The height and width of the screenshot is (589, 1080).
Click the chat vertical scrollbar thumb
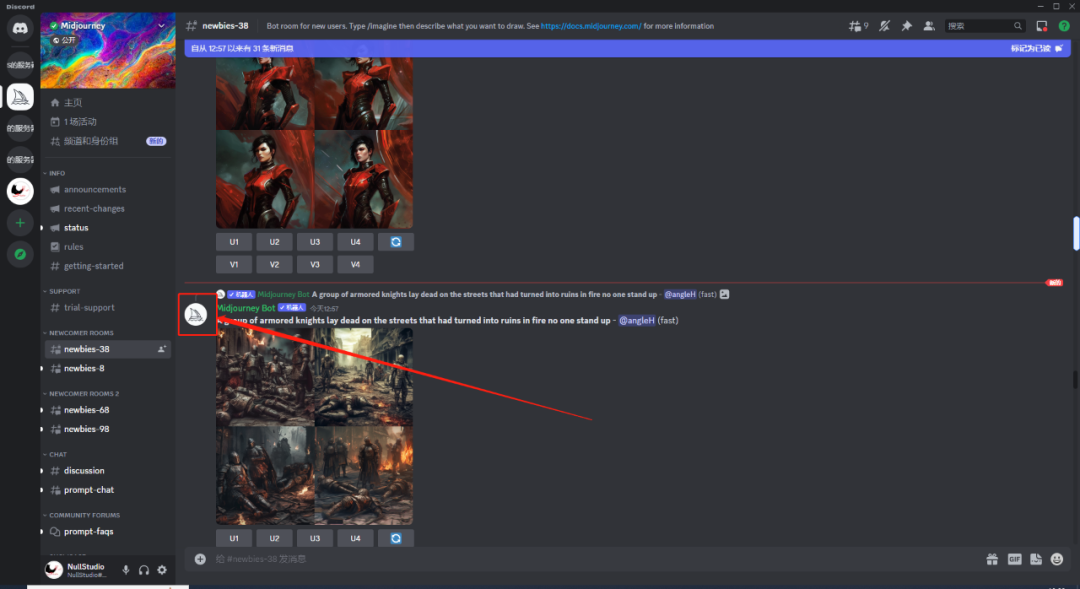1075,234
